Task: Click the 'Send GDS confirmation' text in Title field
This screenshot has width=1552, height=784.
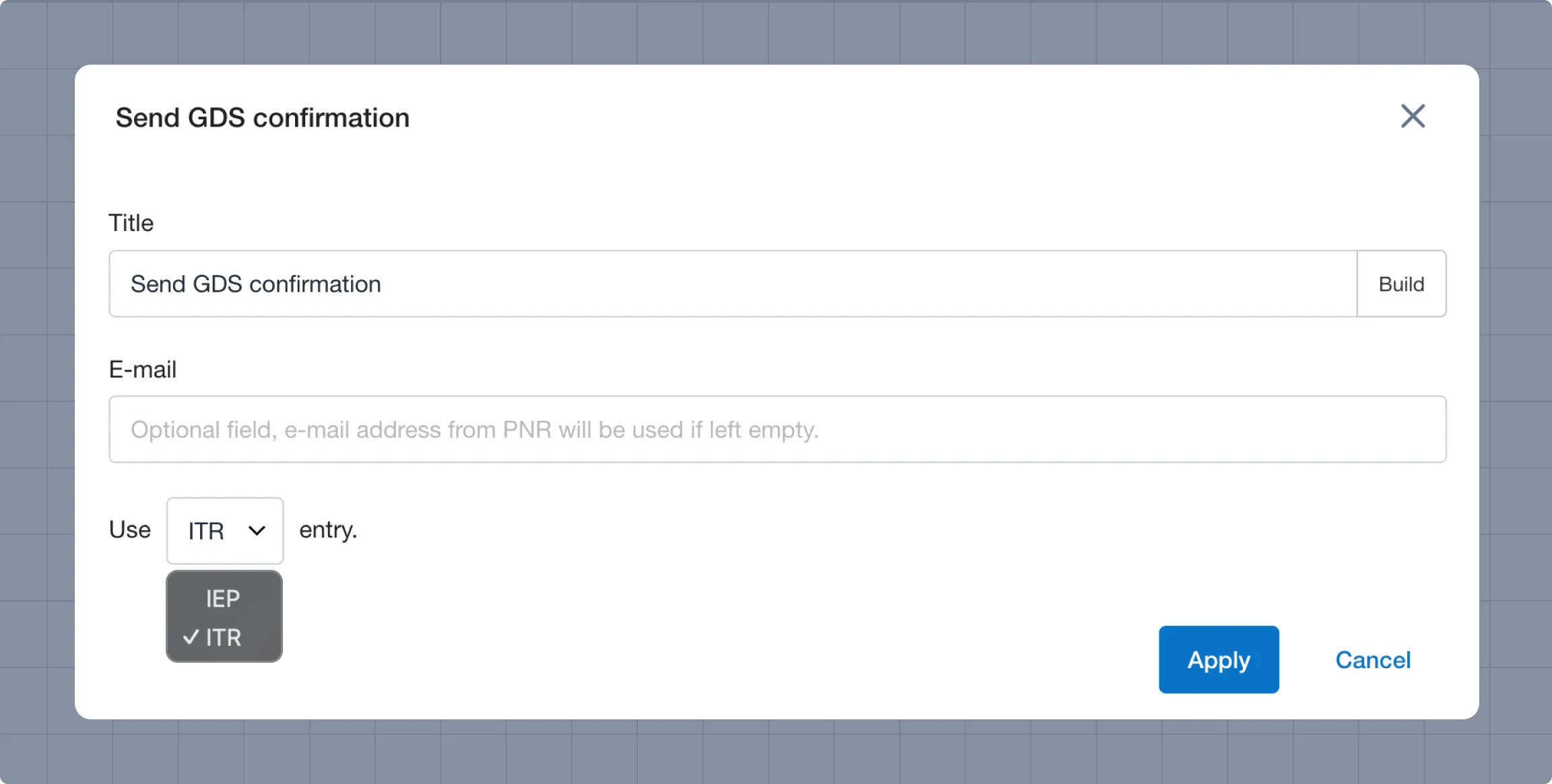Action: point(256,284)
